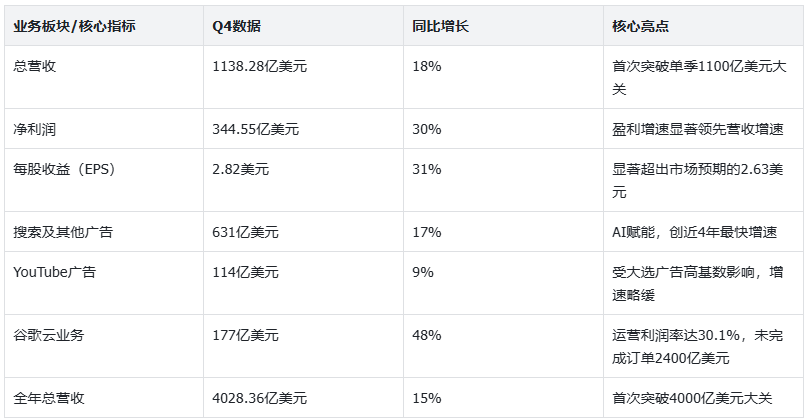Select the 344.55亿美元 net profit value
The width and height of the screenshot is (805, 420).
click(x=256, y=129)
